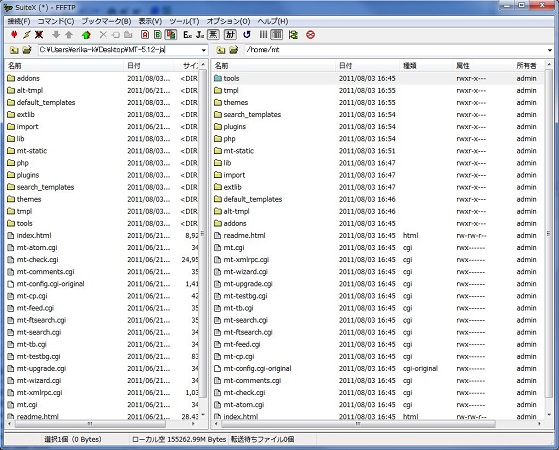Open the local change-folder icon
This screenshot has height=450, width=559.
pyautogui.click(x=27, y=50)
